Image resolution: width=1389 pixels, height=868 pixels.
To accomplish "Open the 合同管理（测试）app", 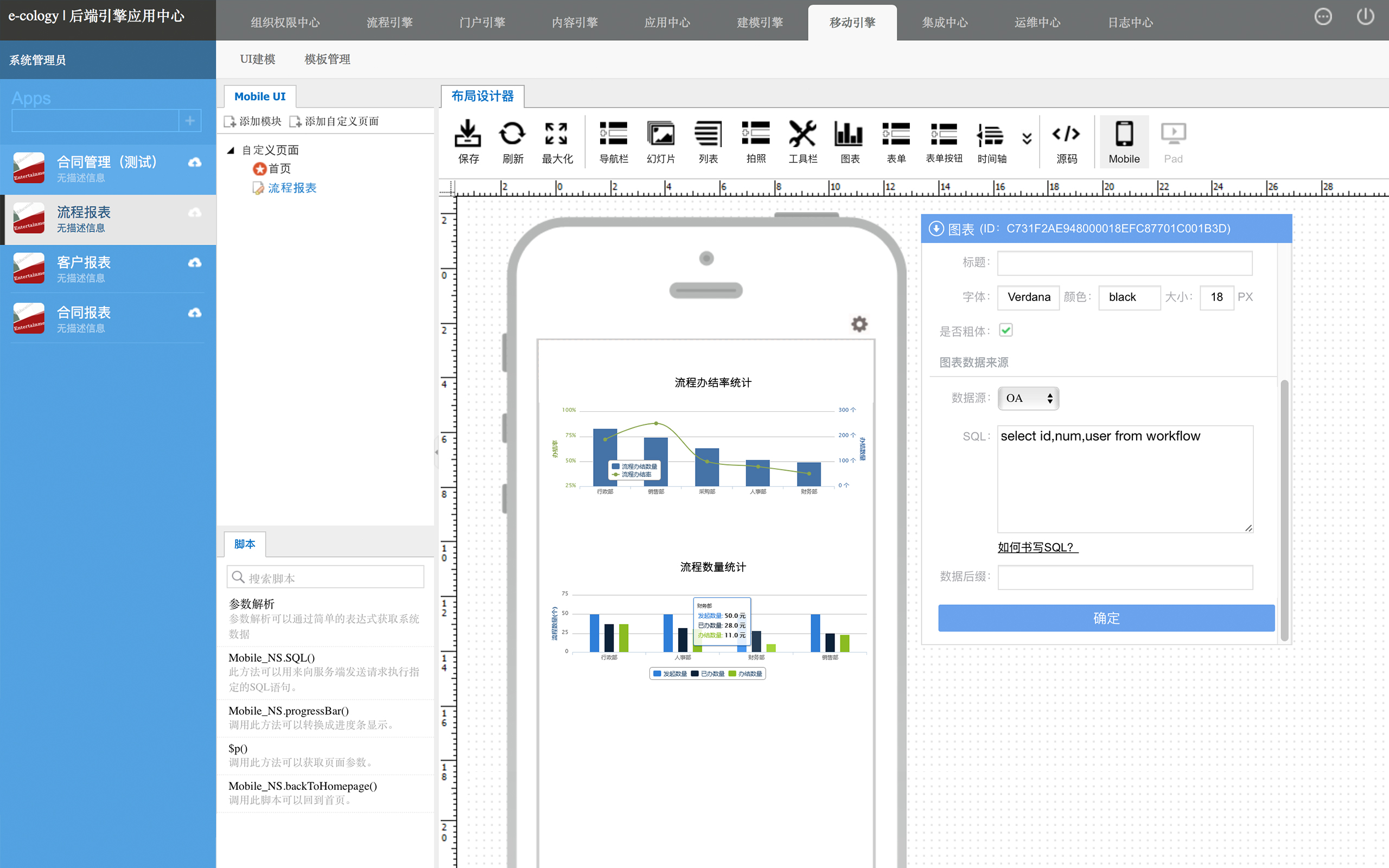I will 108,169.
